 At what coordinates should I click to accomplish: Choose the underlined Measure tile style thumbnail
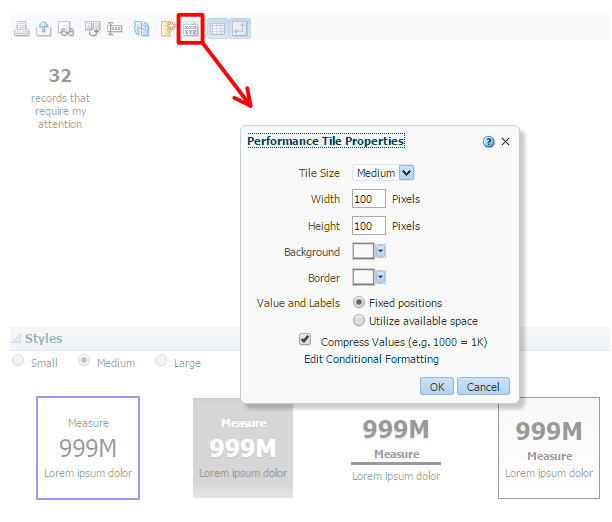click(x=396, y=449)
